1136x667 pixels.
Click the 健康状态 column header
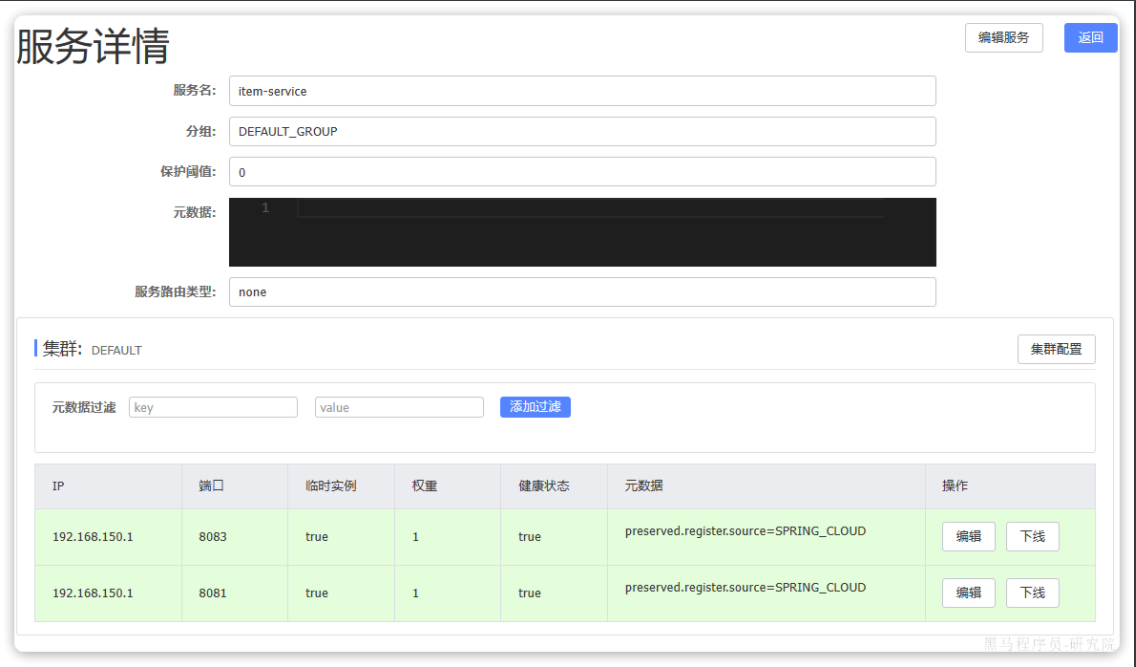tap(544, 486)
